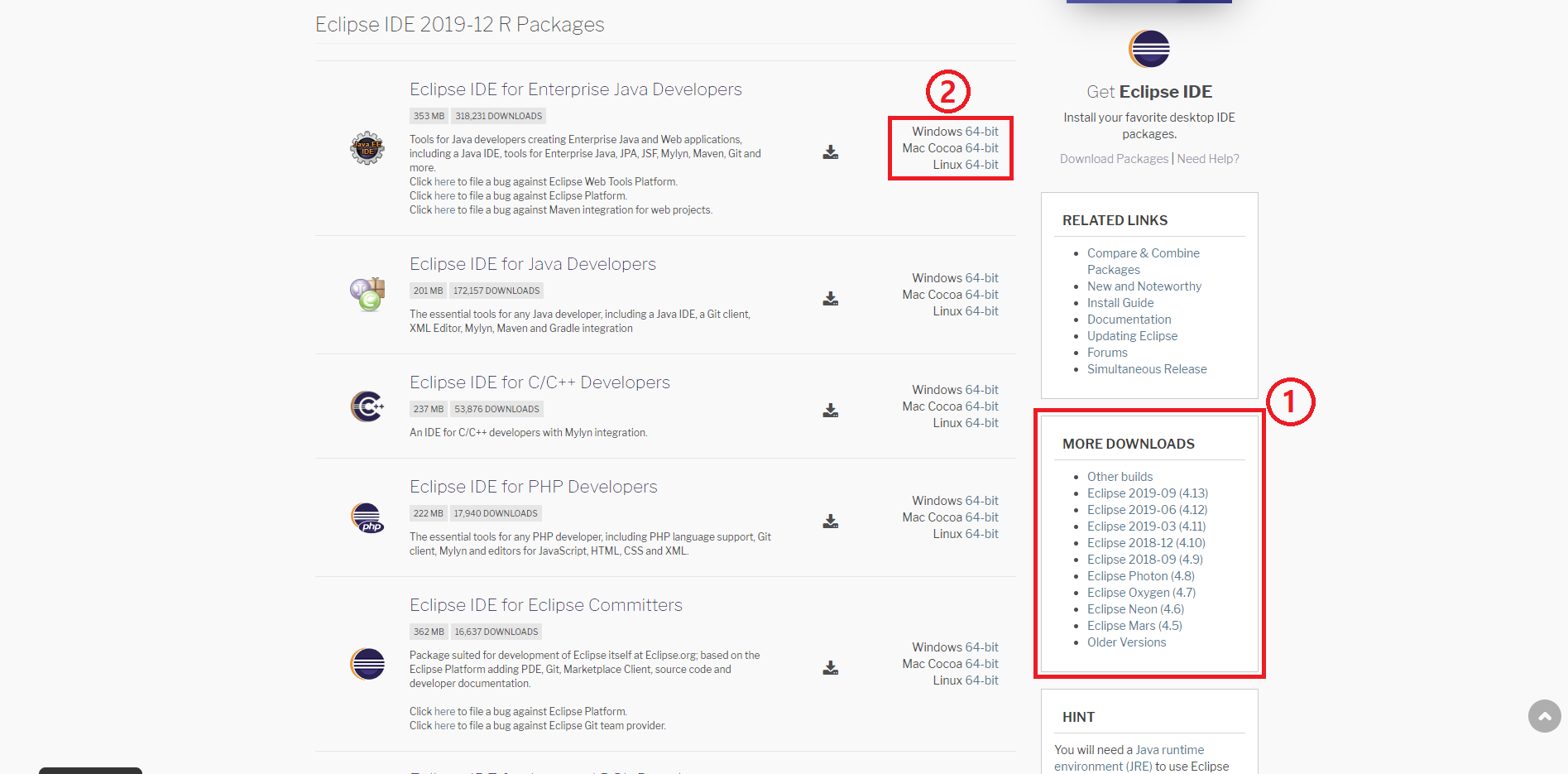Open the Simultaneous Release link
The image size is (1568, 774).
click(1147, 369)
